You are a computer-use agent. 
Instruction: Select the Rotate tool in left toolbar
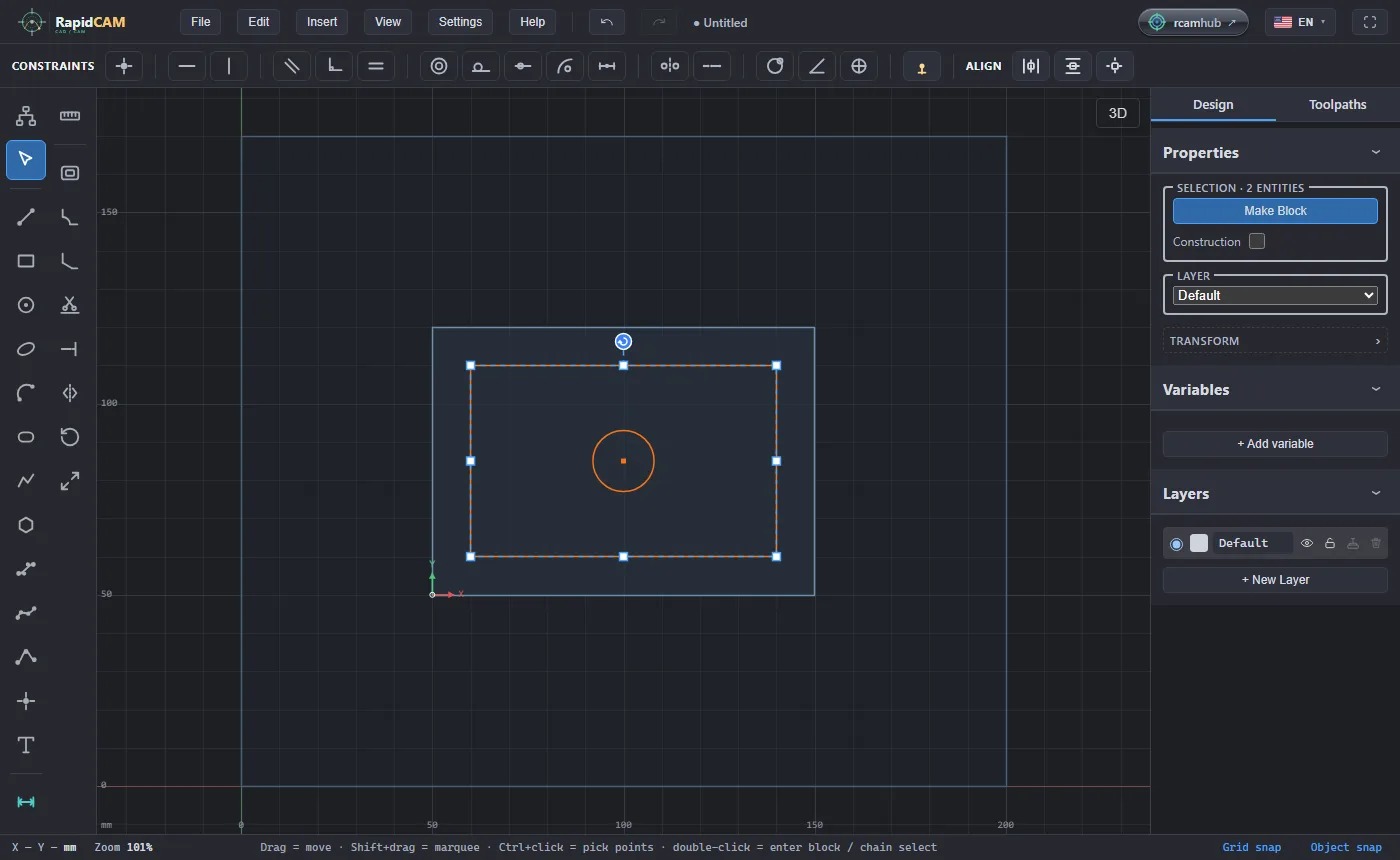pyautogui.click(x=70, y=437)
